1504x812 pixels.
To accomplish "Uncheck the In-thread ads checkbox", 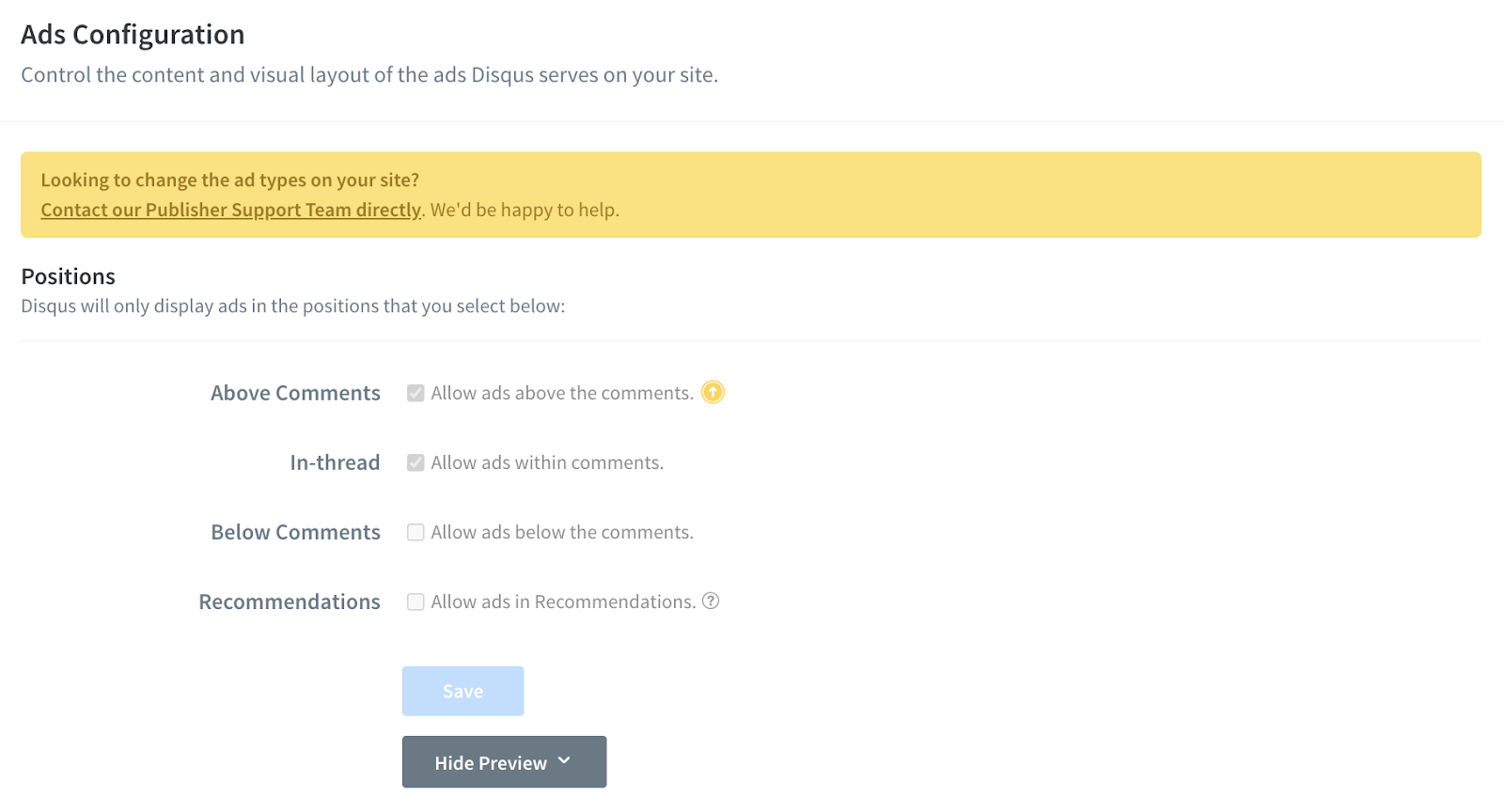I will pos(415,462).
